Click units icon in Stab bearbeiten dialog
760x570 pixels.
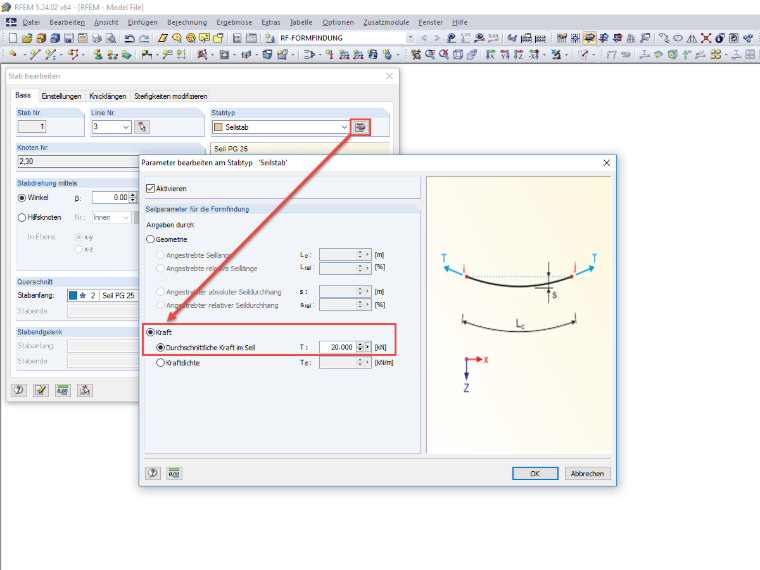[63, 390]
